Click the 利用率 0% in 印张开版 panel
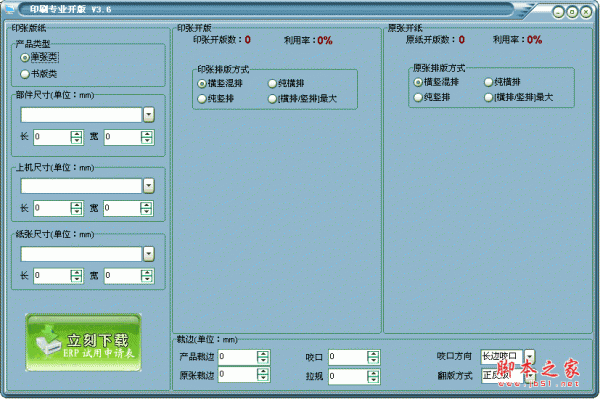600x399 pixels. (x=325, y=41)
